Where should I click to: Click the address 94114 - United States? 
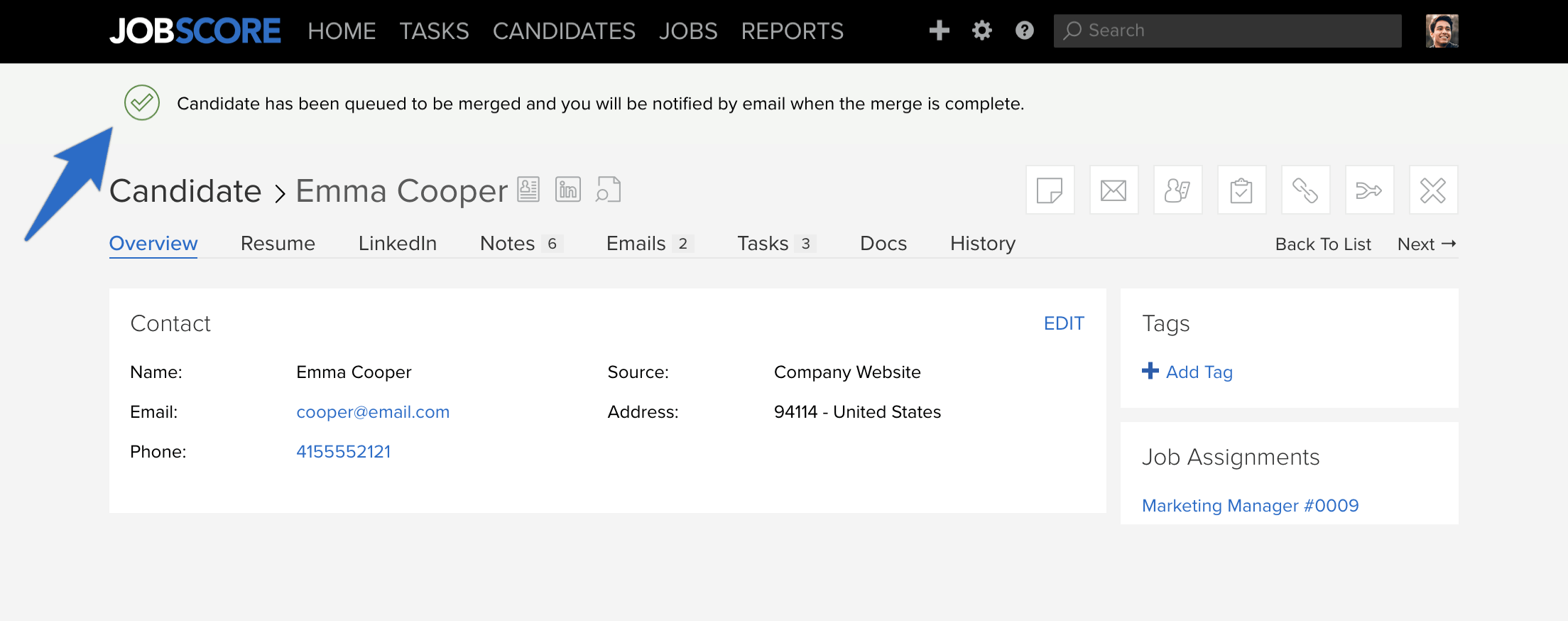[857, 412]
